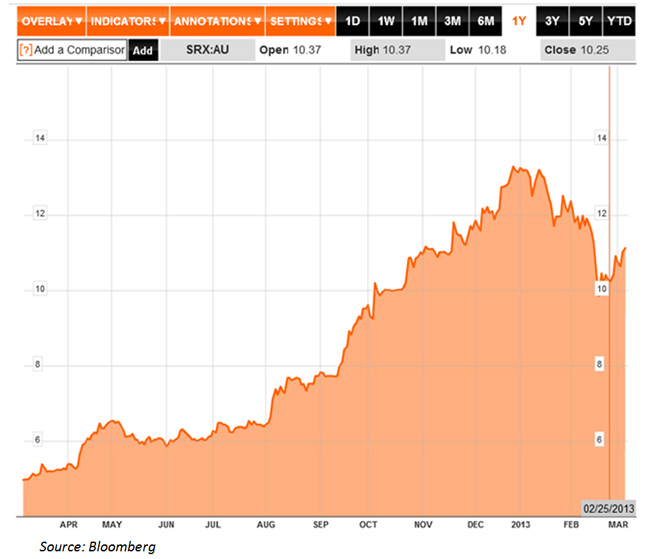Click the [?] help icon beside comparison

[x=25, y=50]
